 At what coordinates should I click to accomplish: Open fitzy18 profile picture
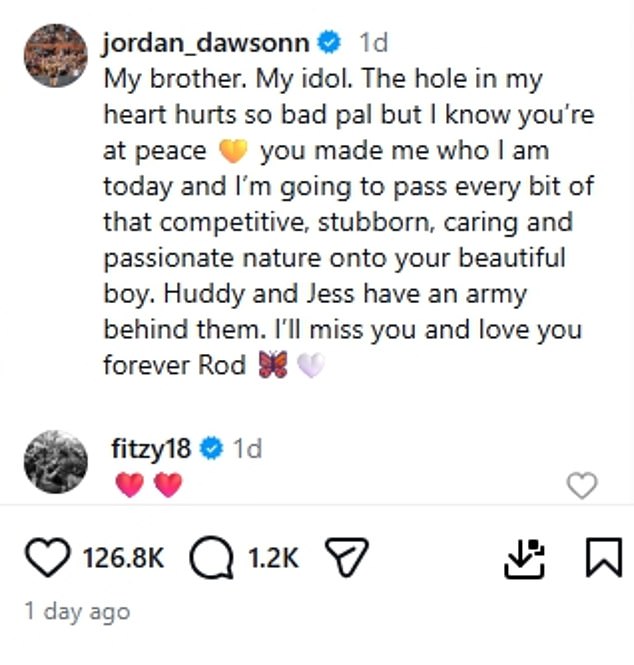coord(56,462)
